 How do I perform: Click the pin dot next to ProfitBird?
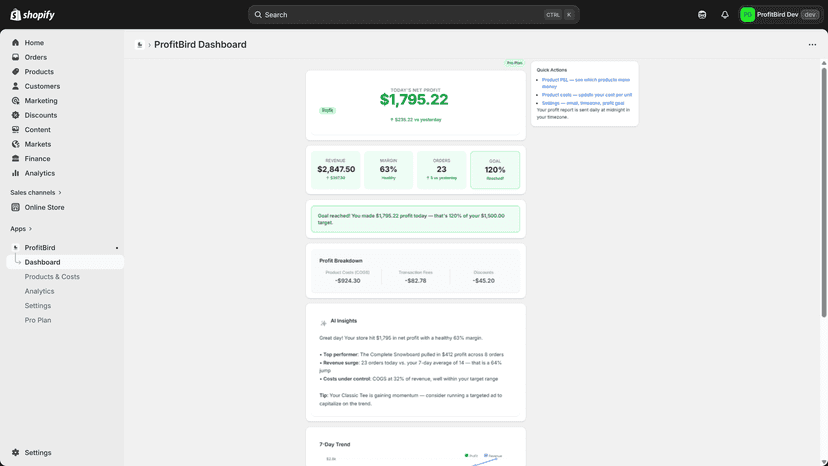point(117,248)
